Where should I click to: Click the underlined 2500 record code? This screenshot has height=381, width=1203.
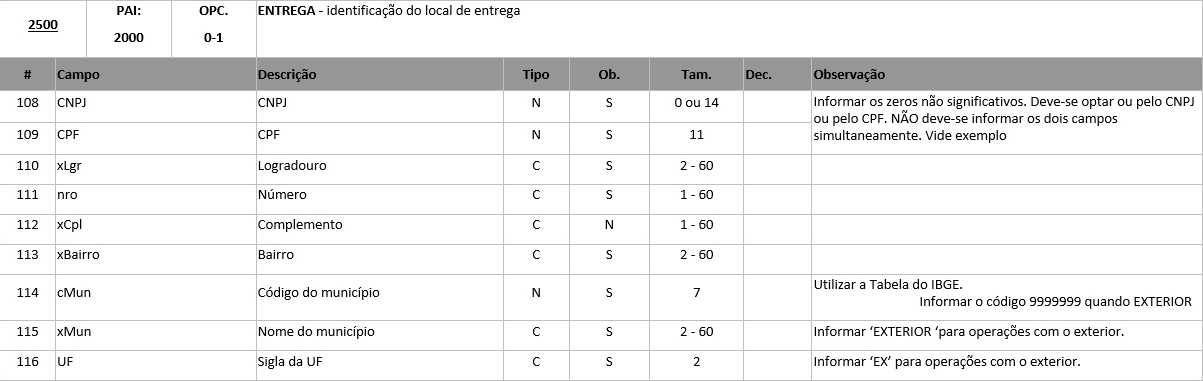42,26
